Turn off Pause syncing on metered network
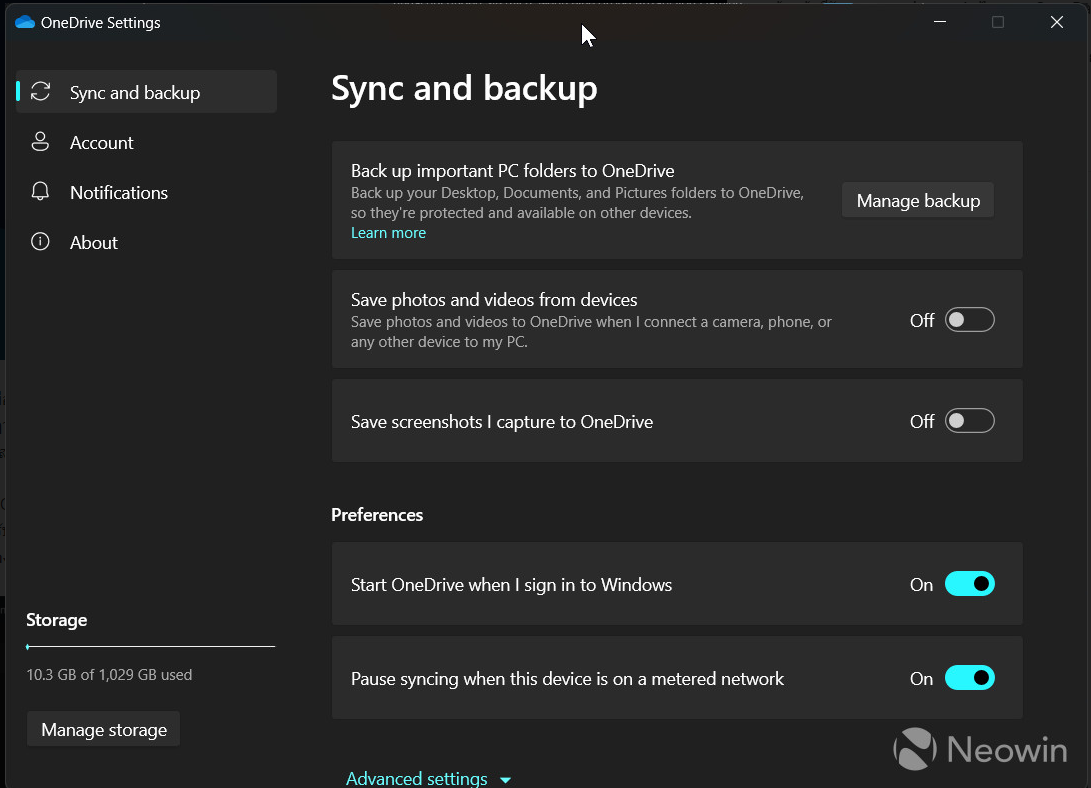 pyautogui.click(x=969, y=678)
